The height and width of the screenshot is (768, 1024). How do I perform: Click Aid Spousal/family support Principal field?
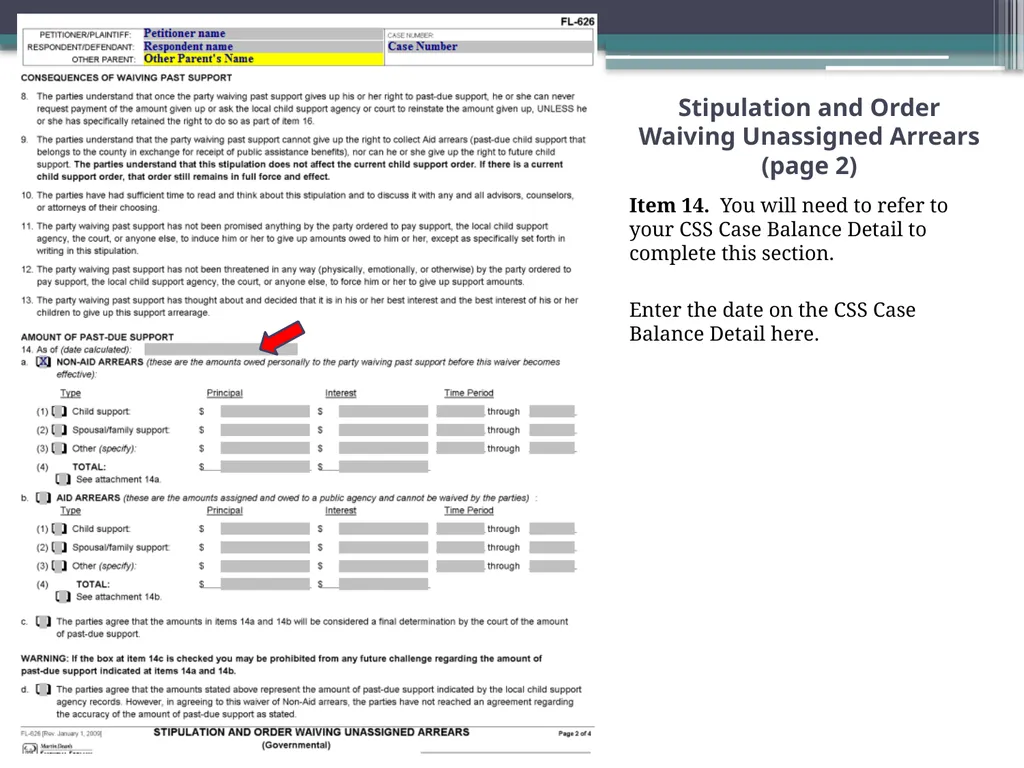pyautogui.click(x=265, y=548)
